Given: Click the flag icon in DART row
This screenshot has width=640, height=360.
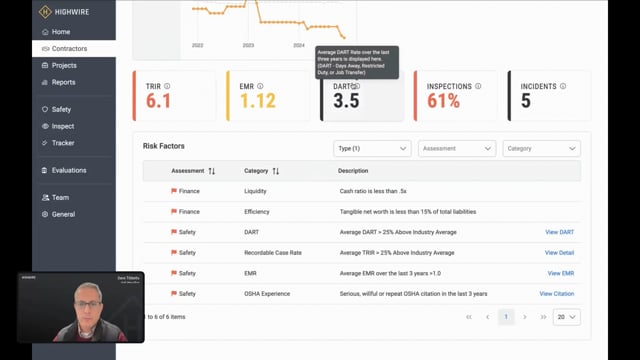Looking at the screenshot, I should [x=173, y=231].
